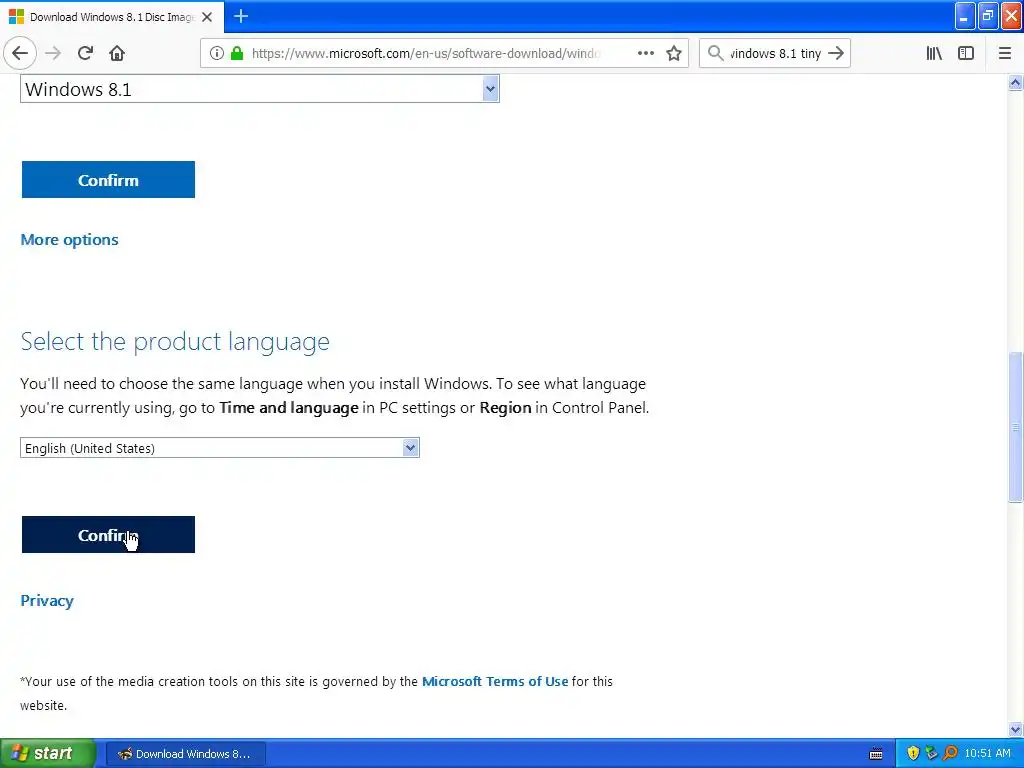Go back to the previous page

tap(20, 53)
